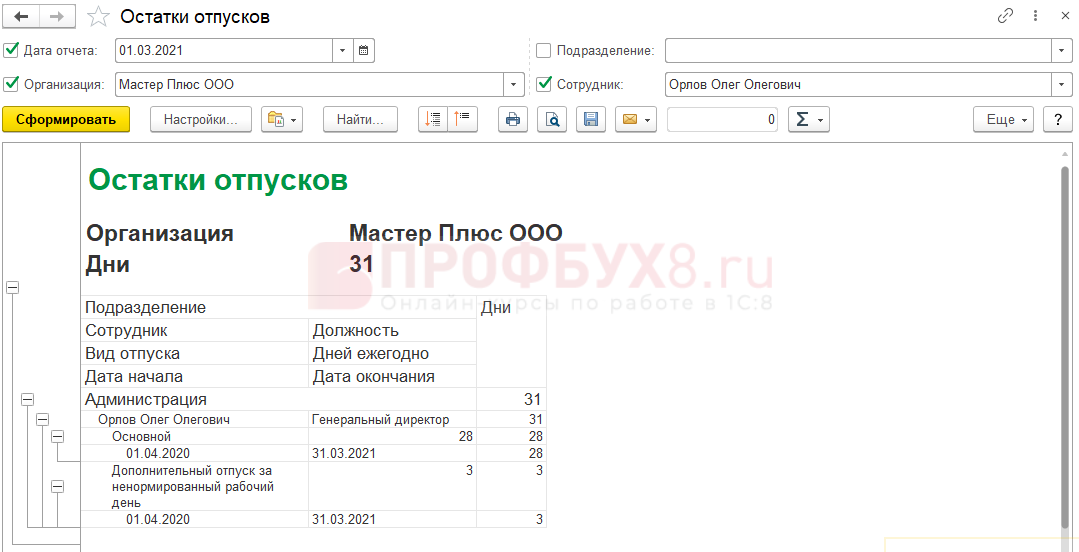Screen dimensions: 1079x552
Task: Select the Основной cell
Action: coord(195,436)
